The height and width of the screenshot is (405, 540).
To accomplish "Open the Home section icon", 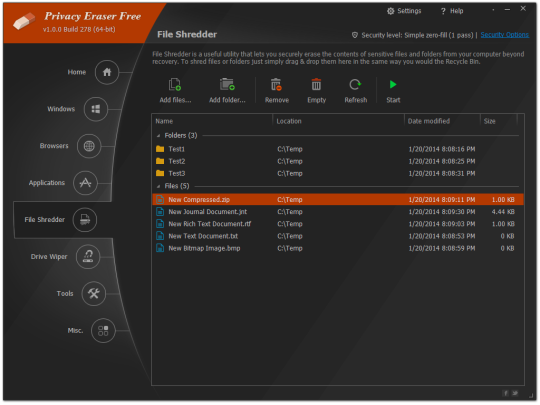I will click(x=107, y=72).
